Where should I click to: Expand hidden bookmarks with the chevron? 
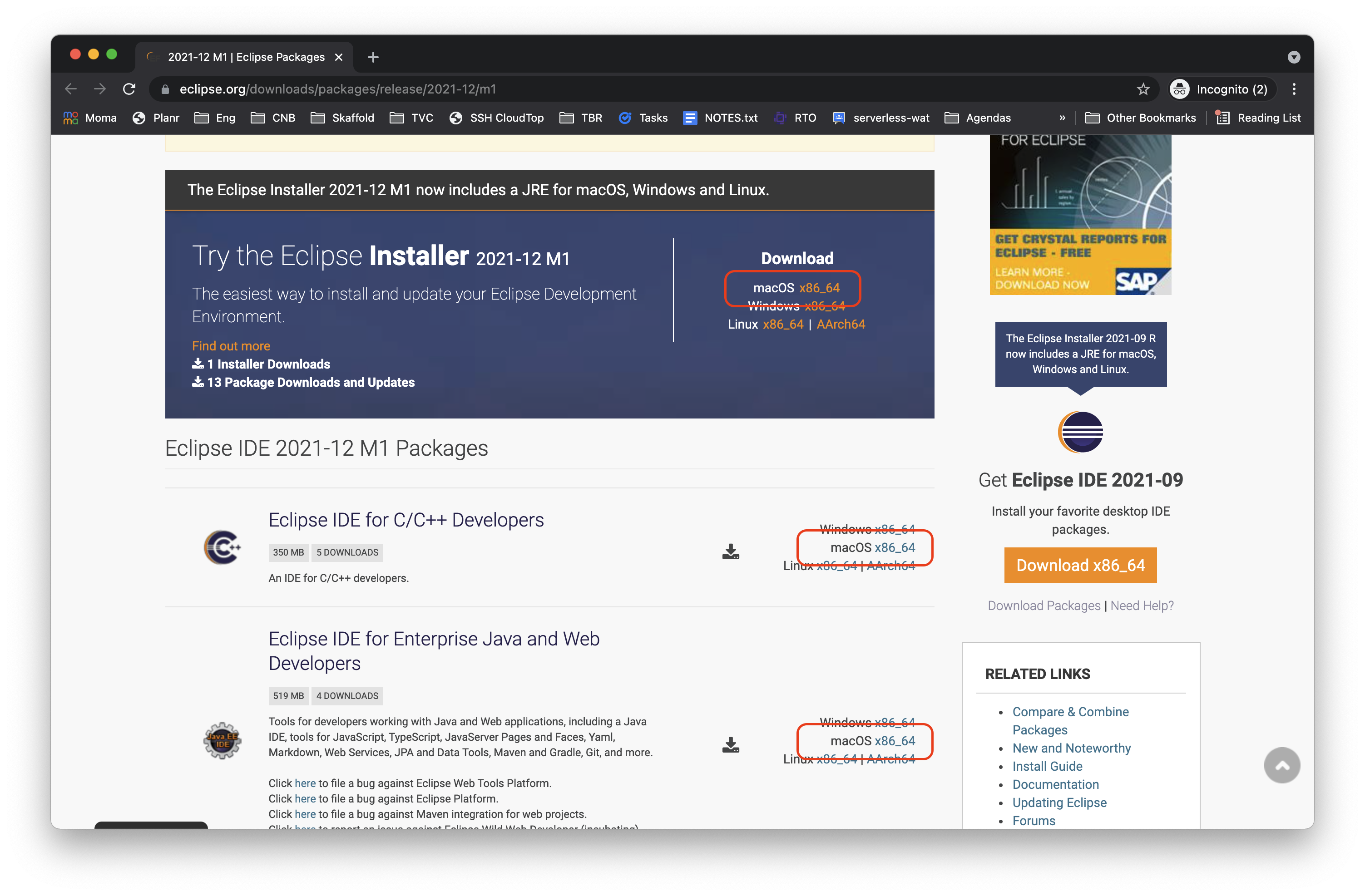[x=1062, y=118]
